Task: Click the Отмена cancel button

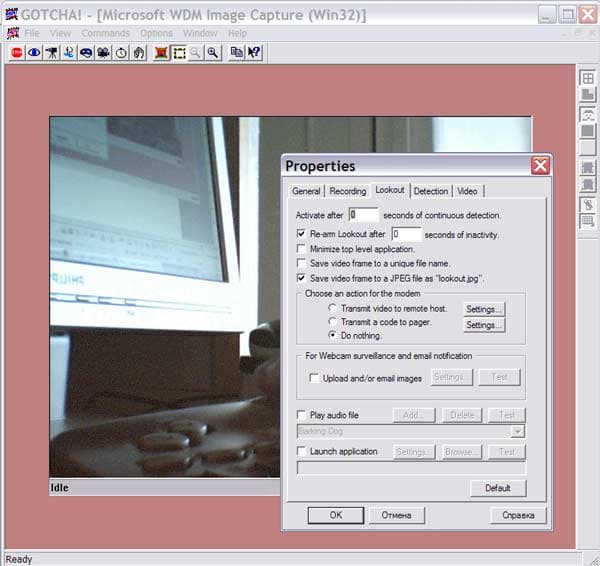Action: [396, 515]
